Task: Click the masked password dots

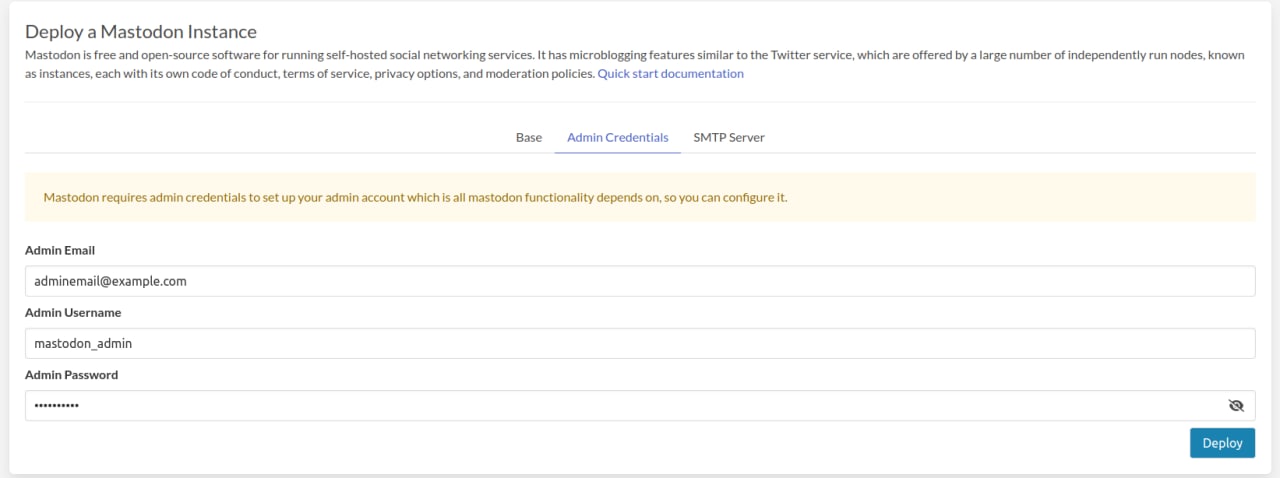Action: tap(56, 405)
